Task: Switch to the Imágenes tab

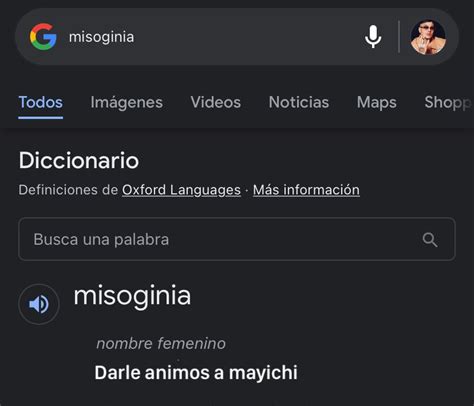Action: pos(127,102)
